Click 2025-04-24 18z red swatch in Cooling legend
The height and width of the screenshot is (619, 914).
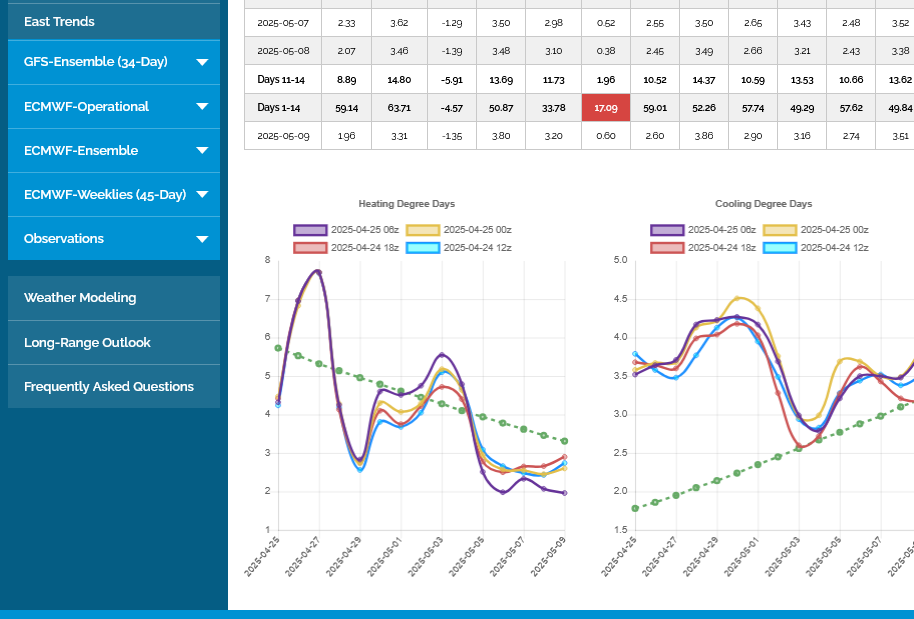(667, 247)
